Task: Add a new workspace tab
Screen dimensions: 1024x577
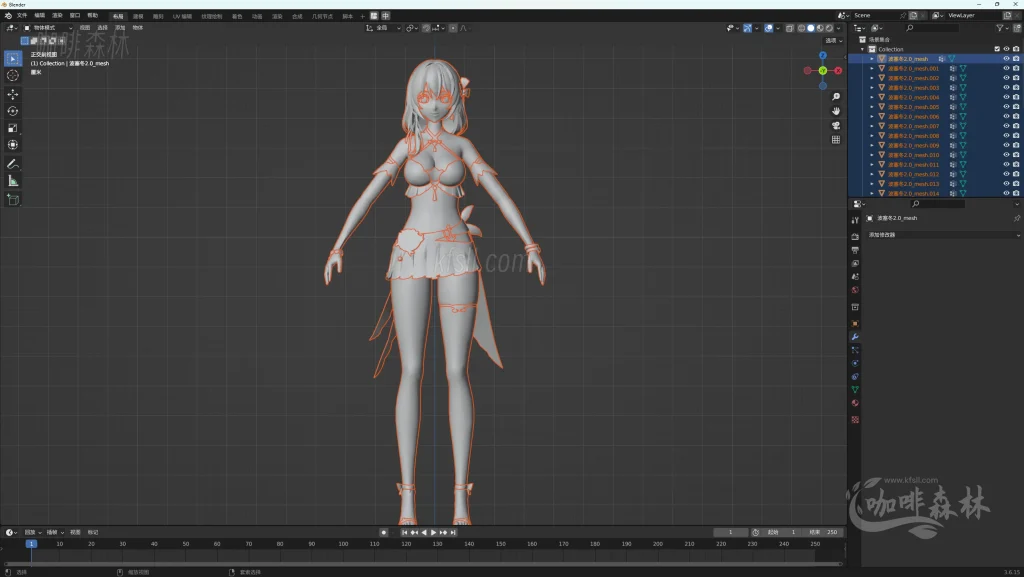Action: [x=362, y=16]
